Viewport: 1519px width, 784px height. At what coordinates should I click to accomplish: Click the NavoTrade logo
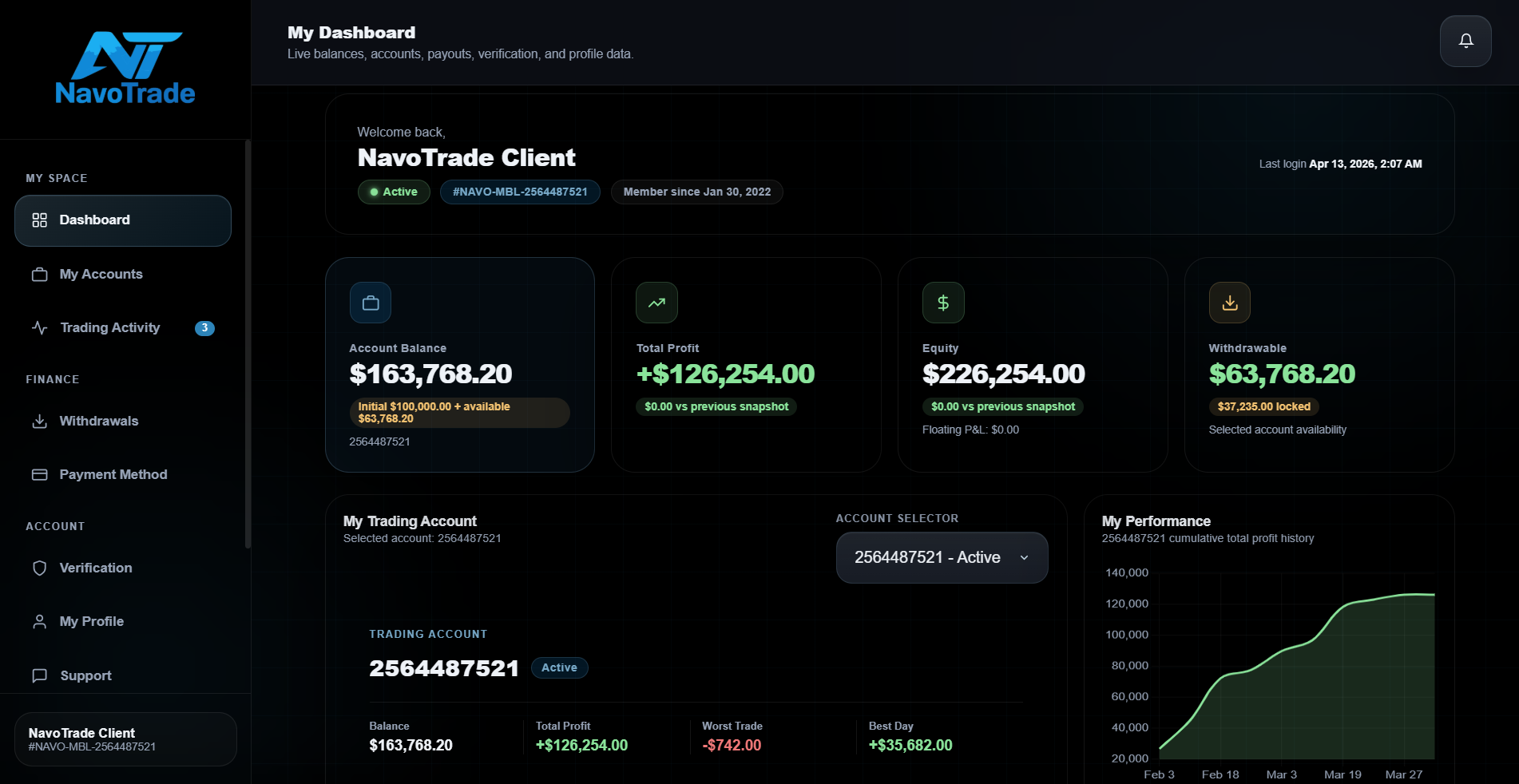pos(125,68)
